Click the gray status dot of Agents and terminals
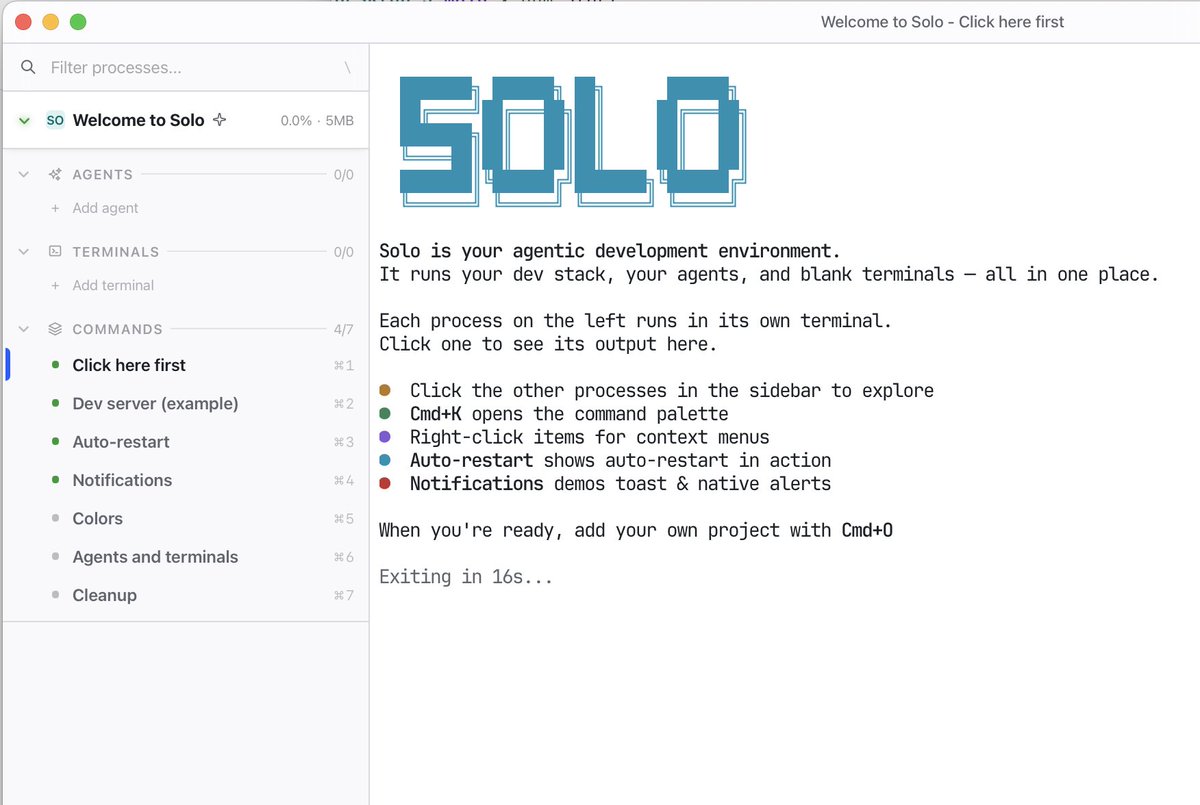 pyautogui.click(x=55, y=557)
